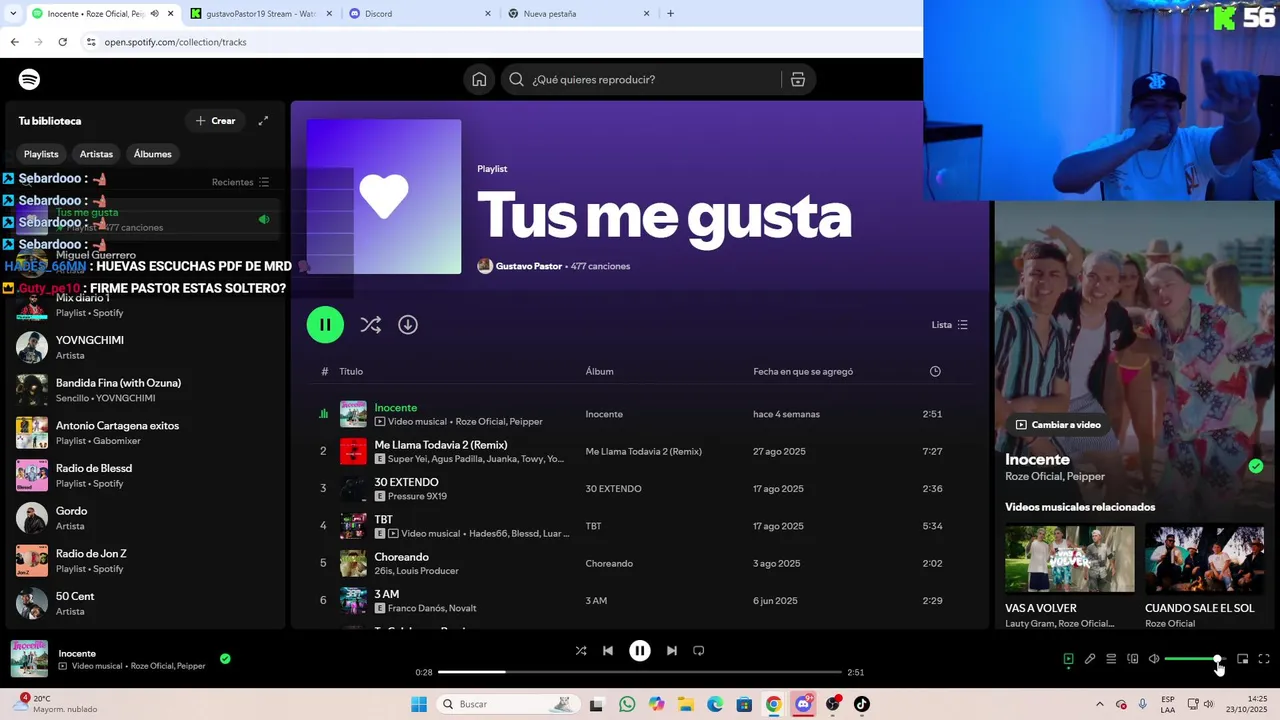Viewport: 1280px width, 720px height.
Task: Select the Álbumes filter chip
Action: tap(153, 154)
